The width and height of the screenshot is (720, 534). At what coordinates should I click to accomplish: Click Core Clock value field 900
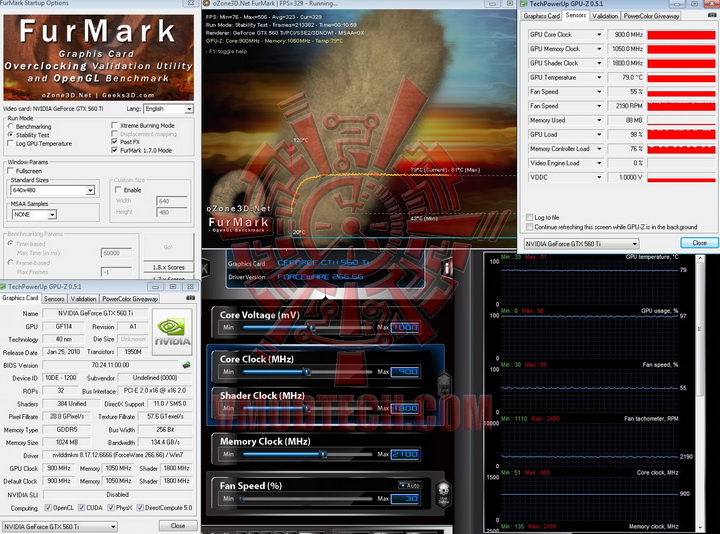pyautogui.click(x=405, y=372)
